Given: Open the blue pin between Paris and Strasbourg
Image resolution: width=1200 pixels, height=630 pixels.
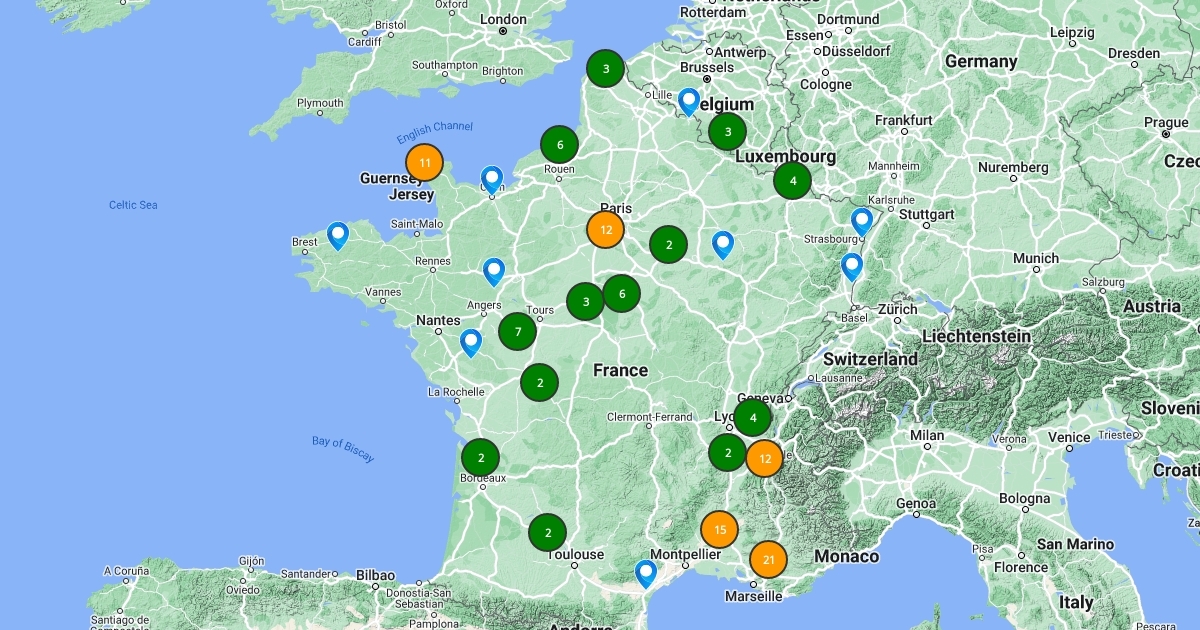Looking at the screenshot, I should point(722,244).
